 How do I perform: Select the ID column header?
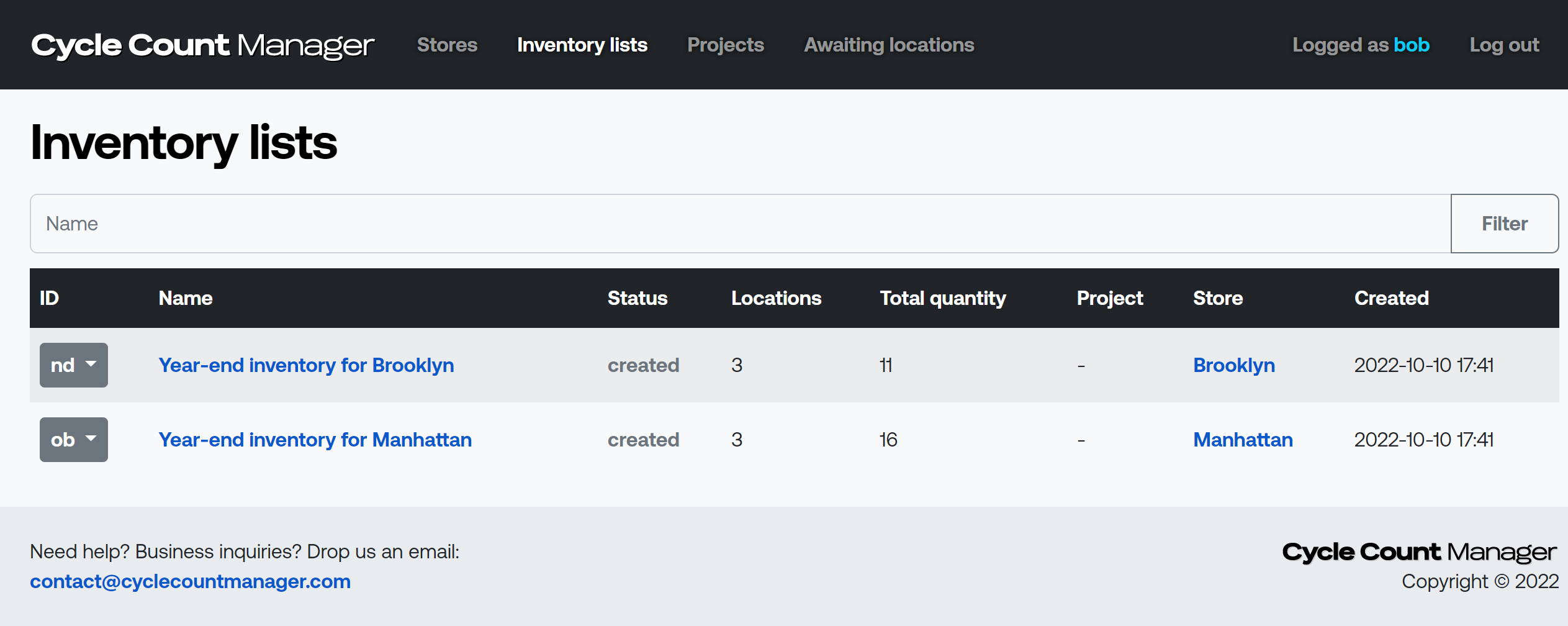point(49,298)
